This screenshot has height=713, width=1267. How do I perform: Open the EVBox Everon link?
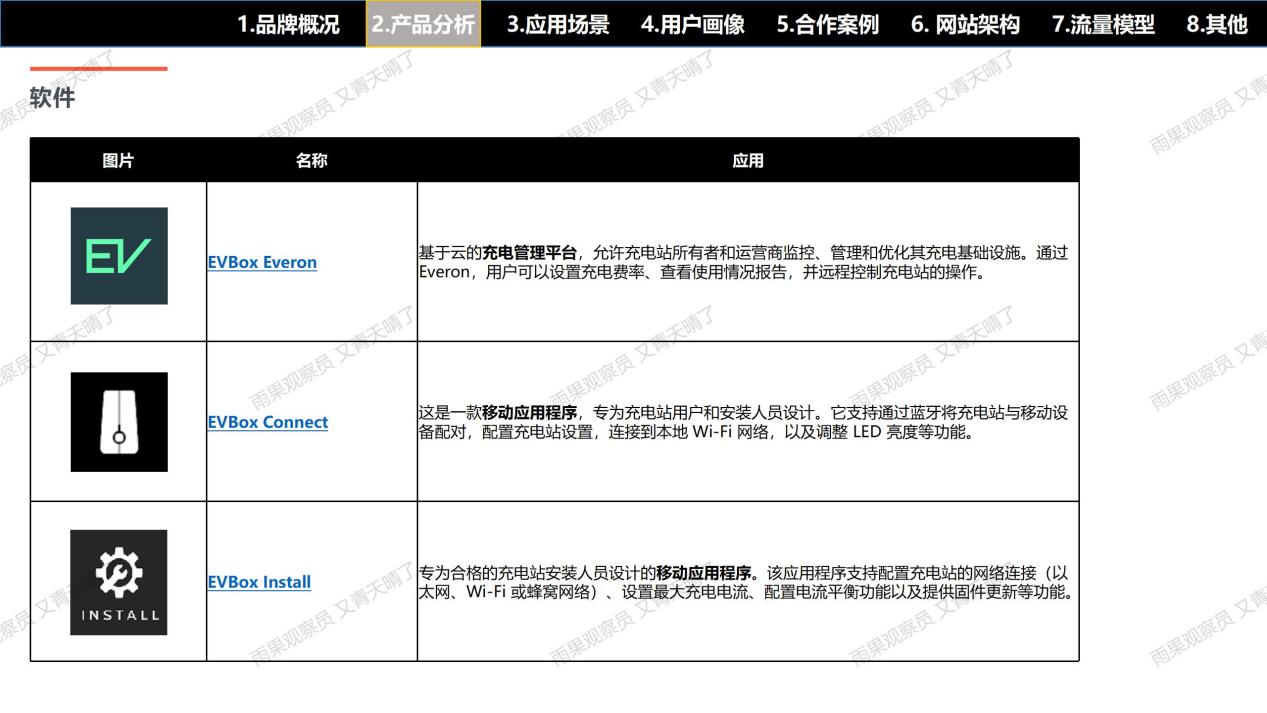(262, 262)
